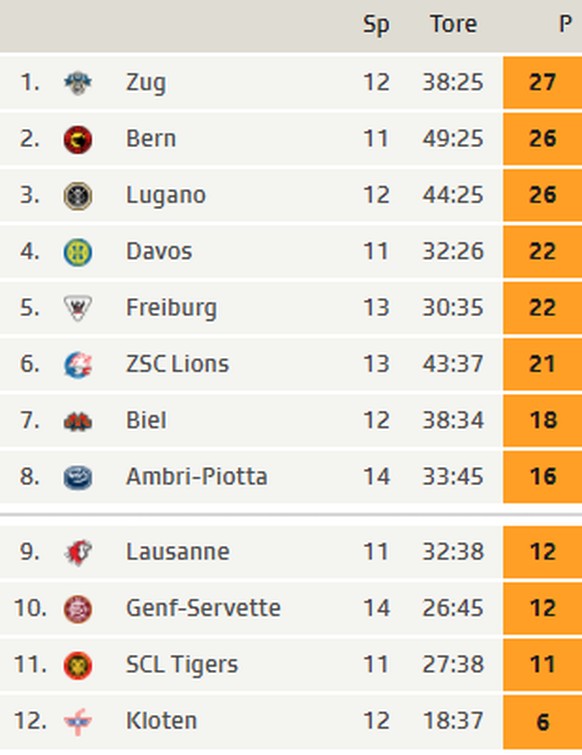Click the Freiburg team logo
The width and height of the screenshot is (582, 755).
[x=78, y=308]
